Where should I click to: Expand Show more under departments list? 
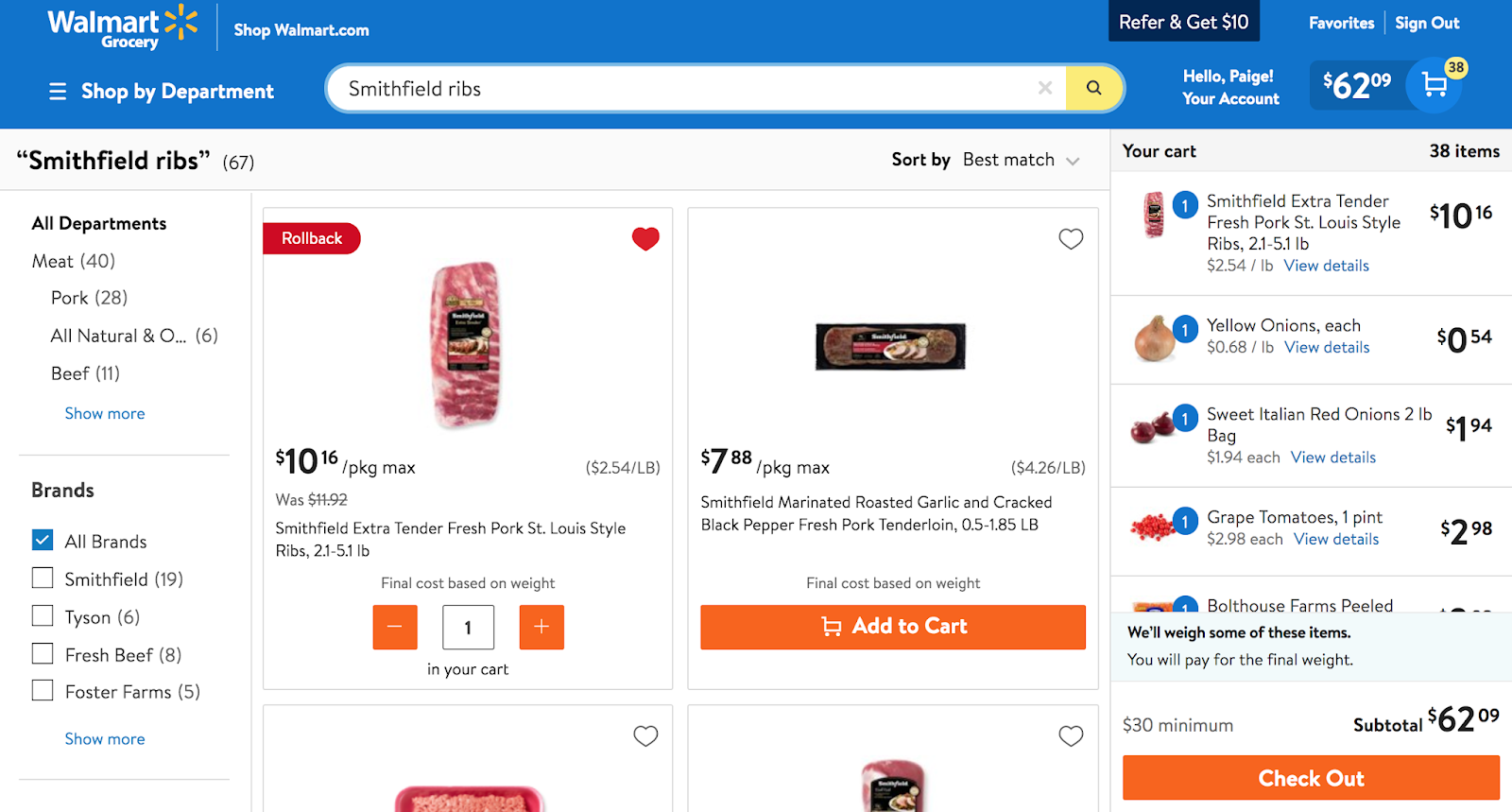tap(105, 413)
